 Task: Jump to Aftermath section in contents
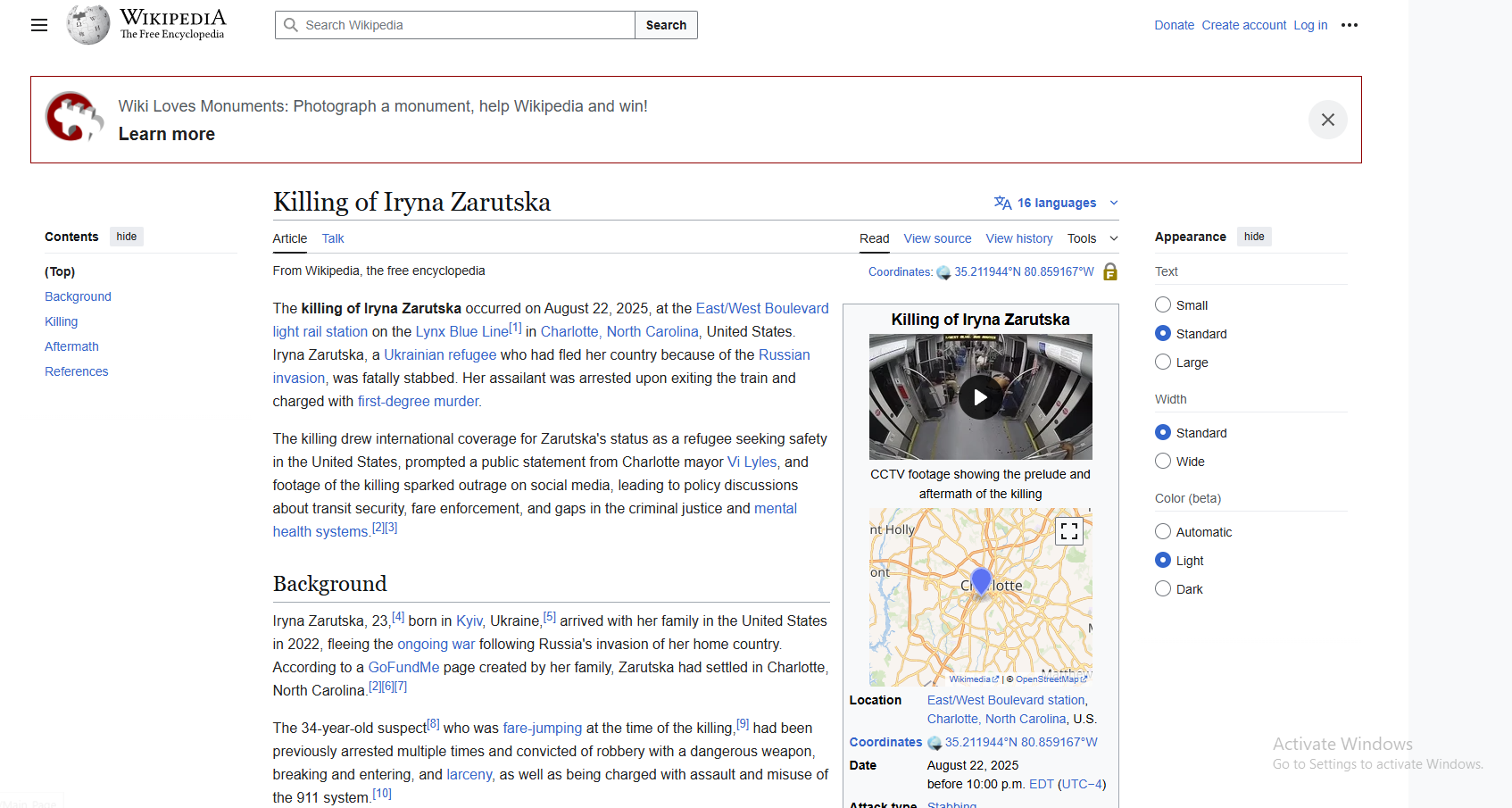point(71,346)
